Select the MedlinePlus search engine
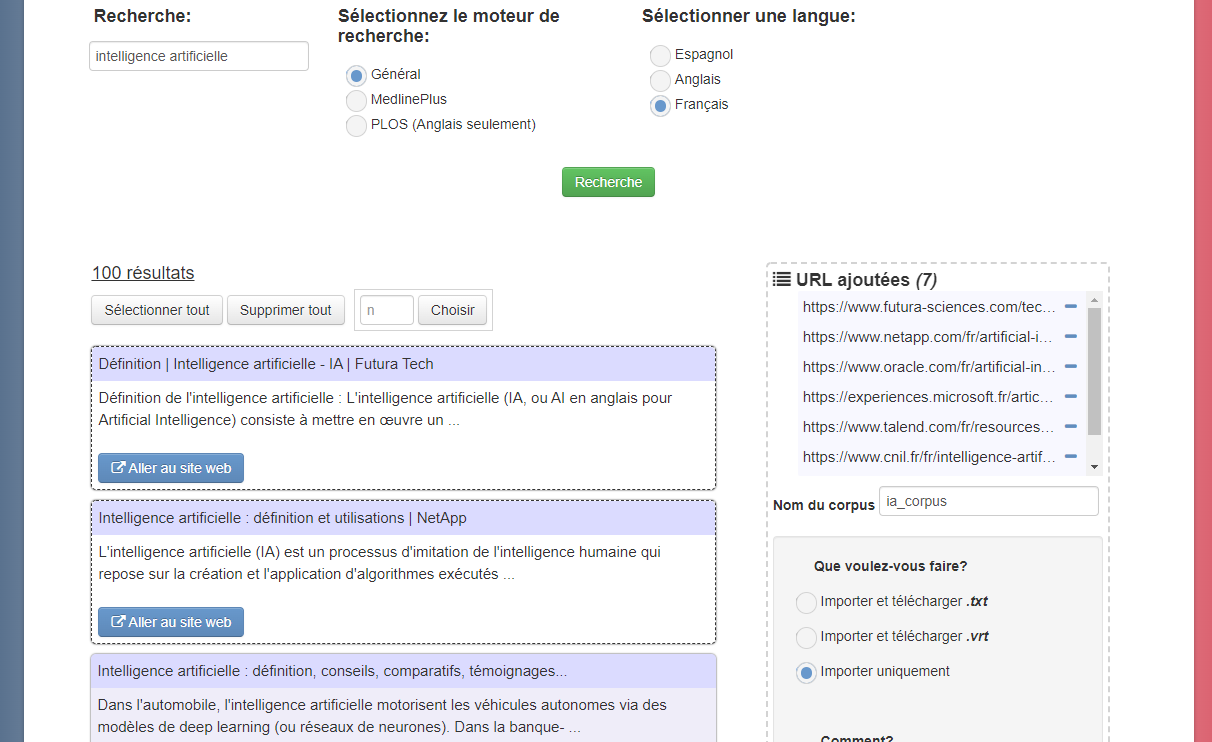Screen dimensions: 1212x742 (356, 101)
